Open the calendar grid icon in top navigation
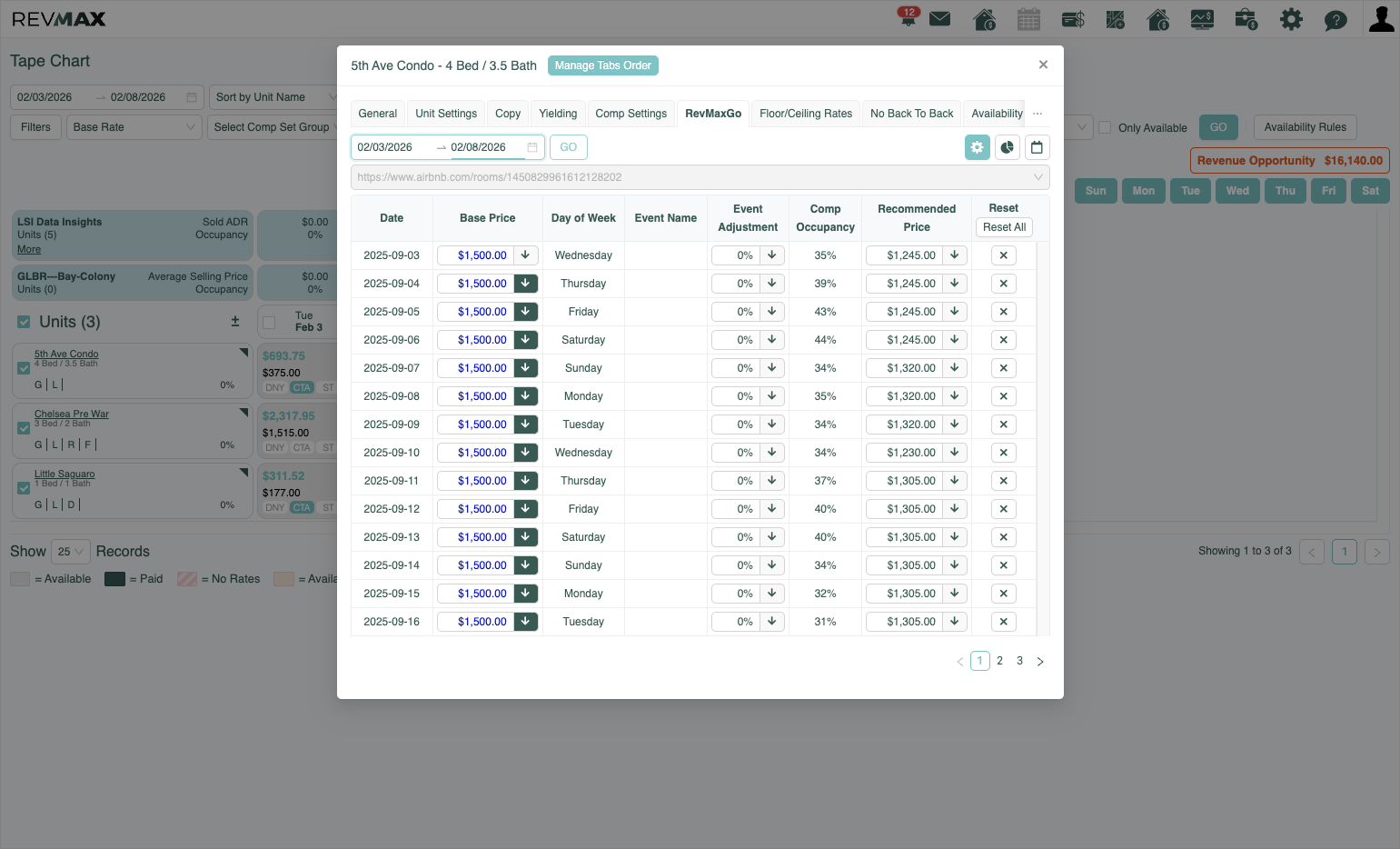Viewport: 1400px width, 849px height. pyautogui.click(x=1028, y=19)
